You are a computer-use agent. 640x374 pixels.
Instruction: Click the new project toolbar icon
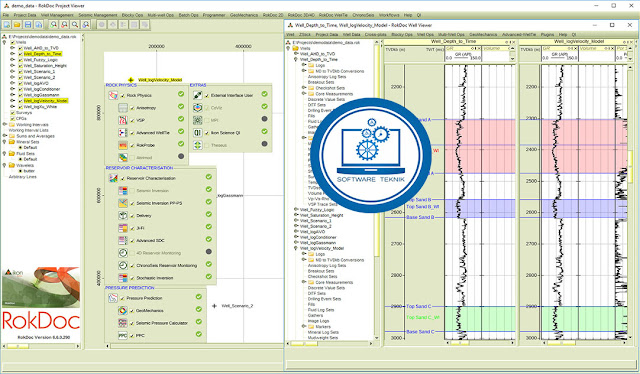pos(7,25)
